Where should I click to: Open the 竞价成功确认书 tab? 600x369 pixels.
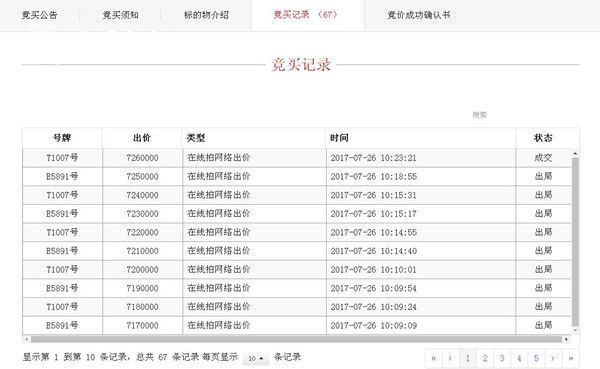[419, 15]
